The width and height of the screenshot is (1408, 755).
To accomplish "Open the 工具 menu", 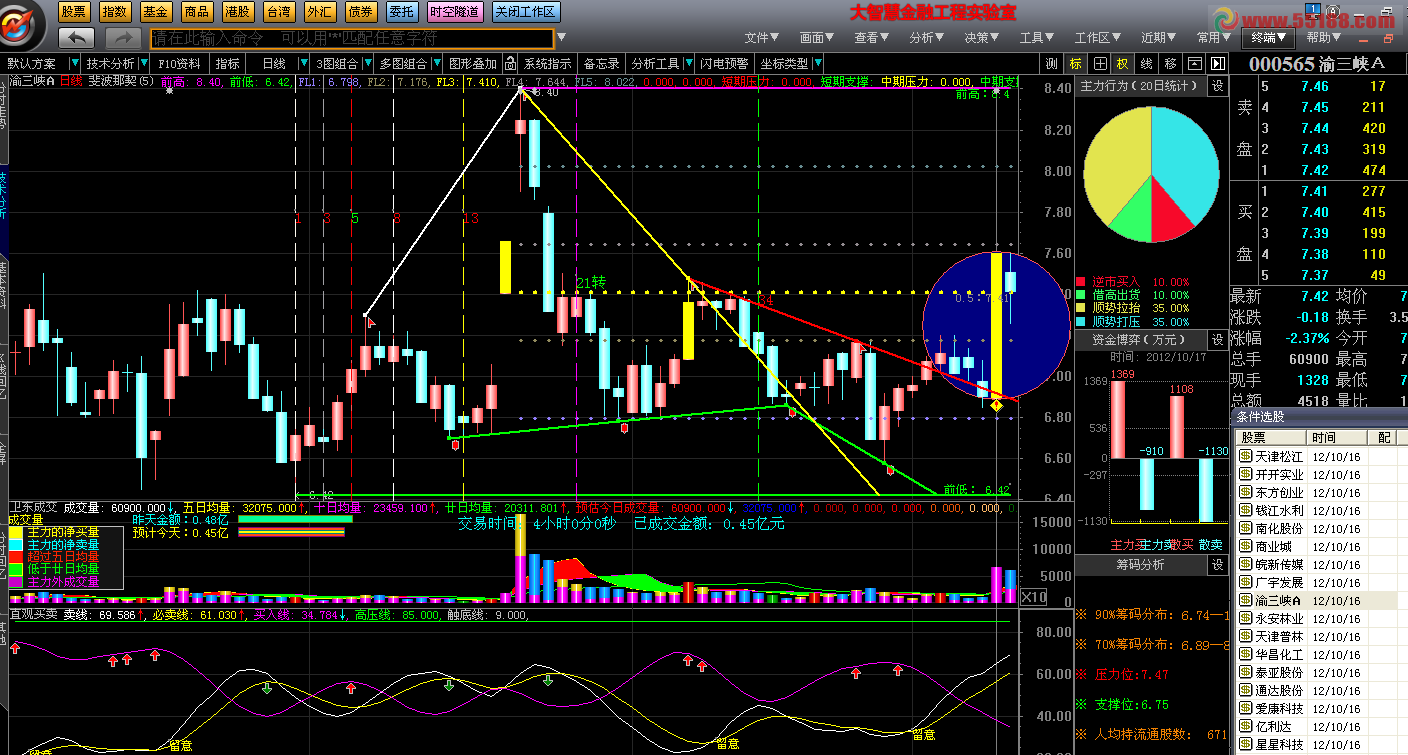I will tap(1037, 38).
